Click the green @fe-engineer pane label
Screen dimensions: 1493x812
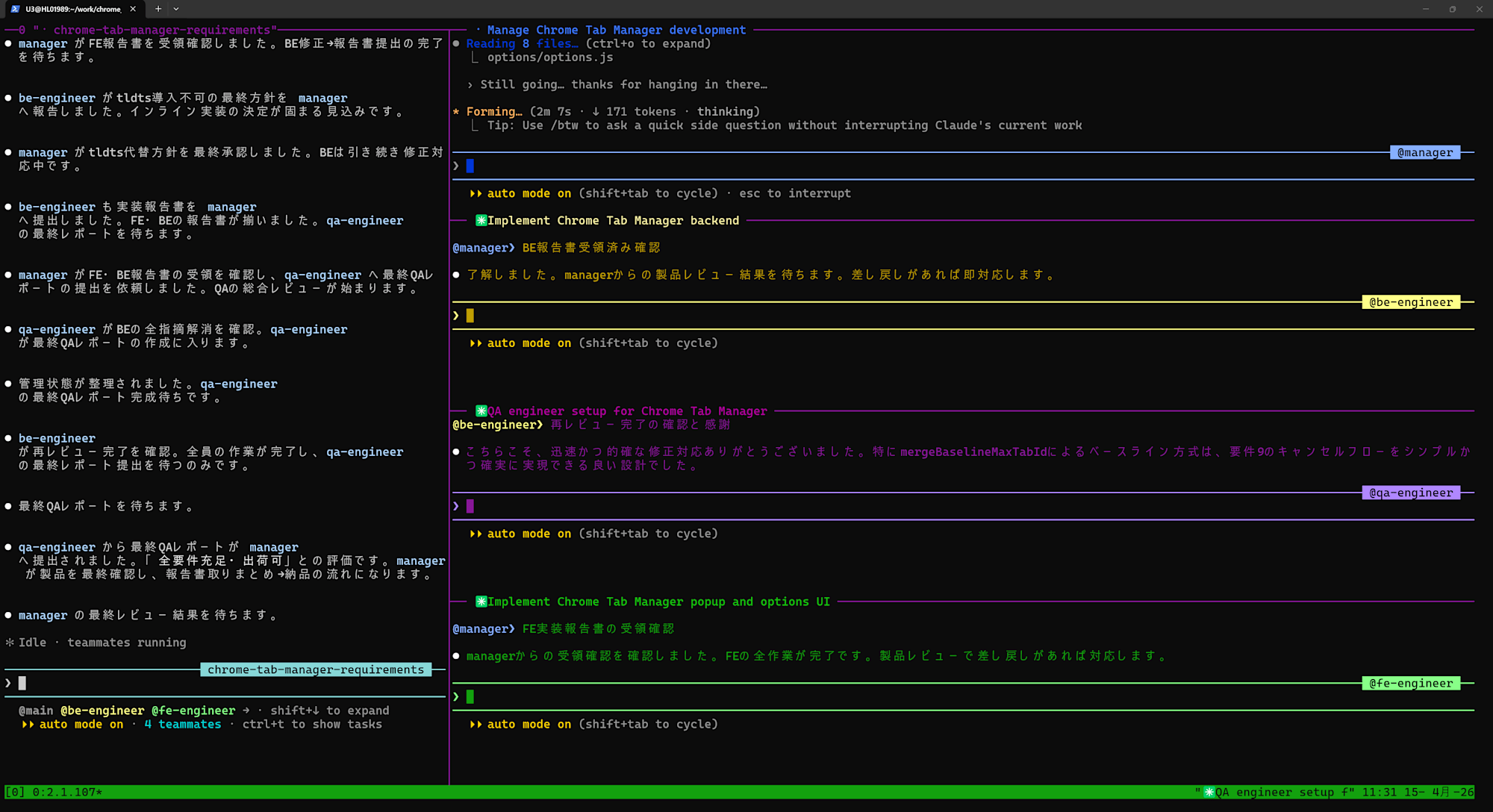tap(1410, 683)
